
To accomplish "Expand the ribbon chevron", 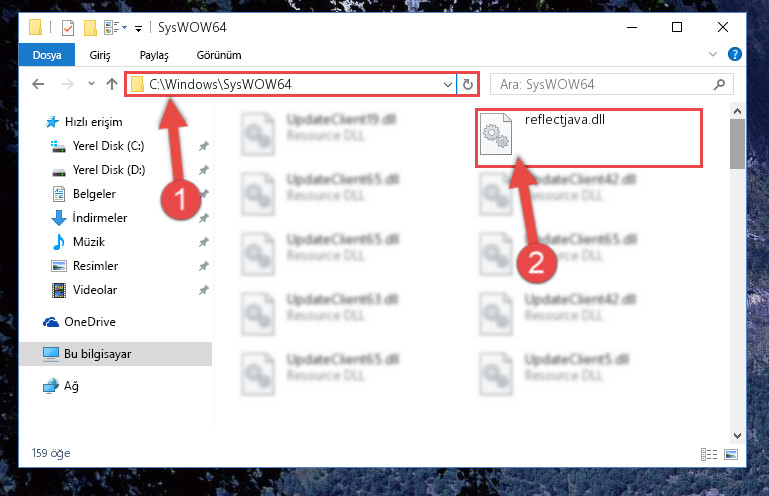I will (x=713, y=54).
